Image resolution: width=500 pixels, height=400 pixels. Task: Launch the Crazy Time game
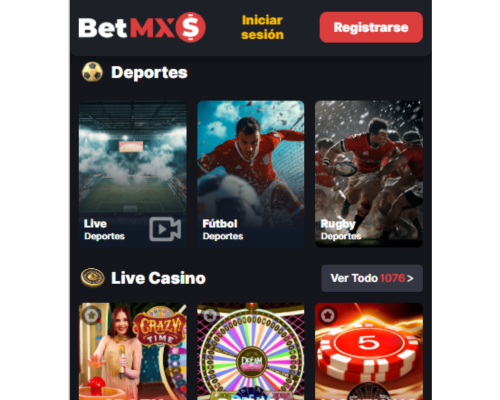133,351
